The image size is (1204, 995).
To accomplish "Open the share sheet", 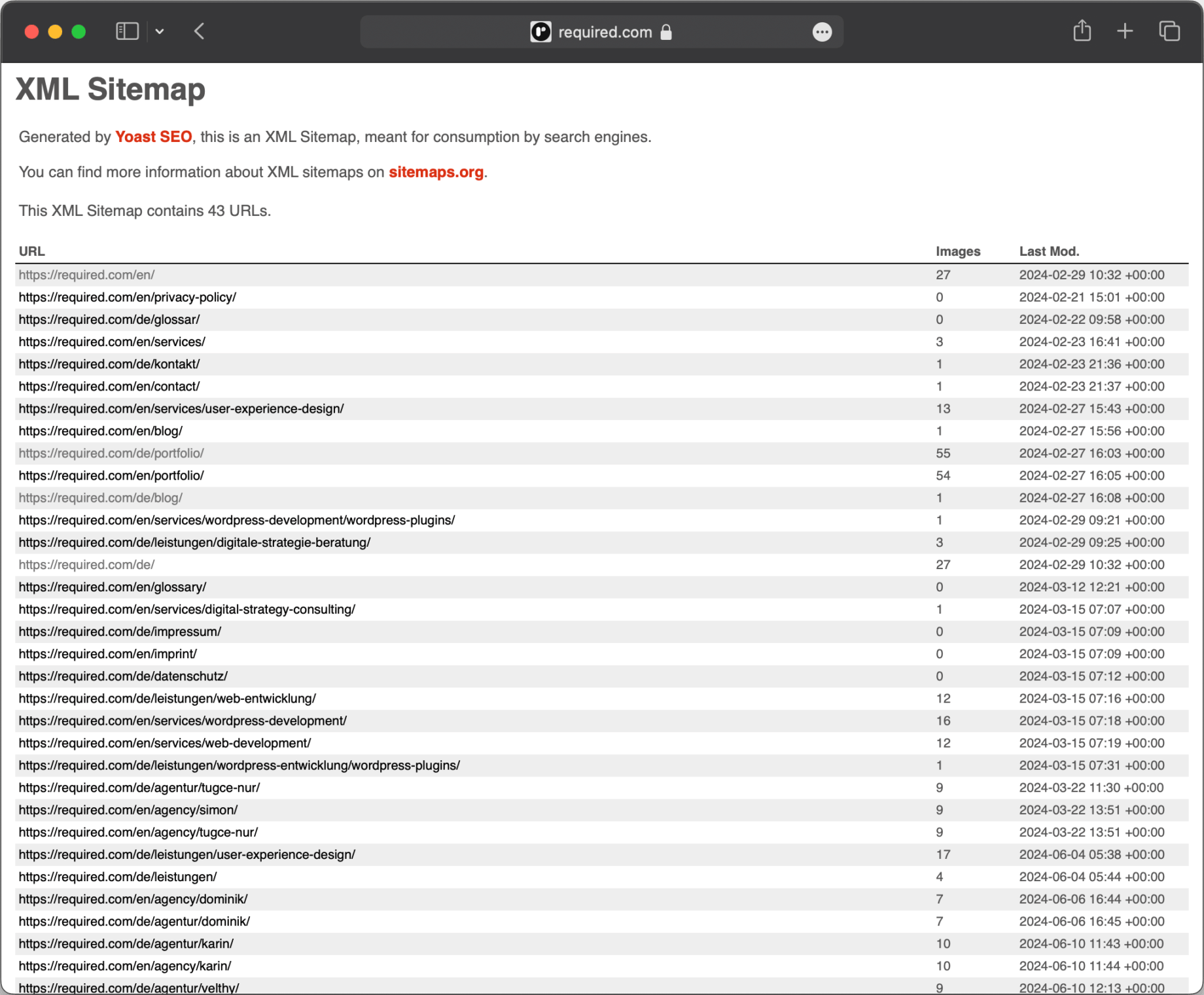I will (x=1082, y=31).
